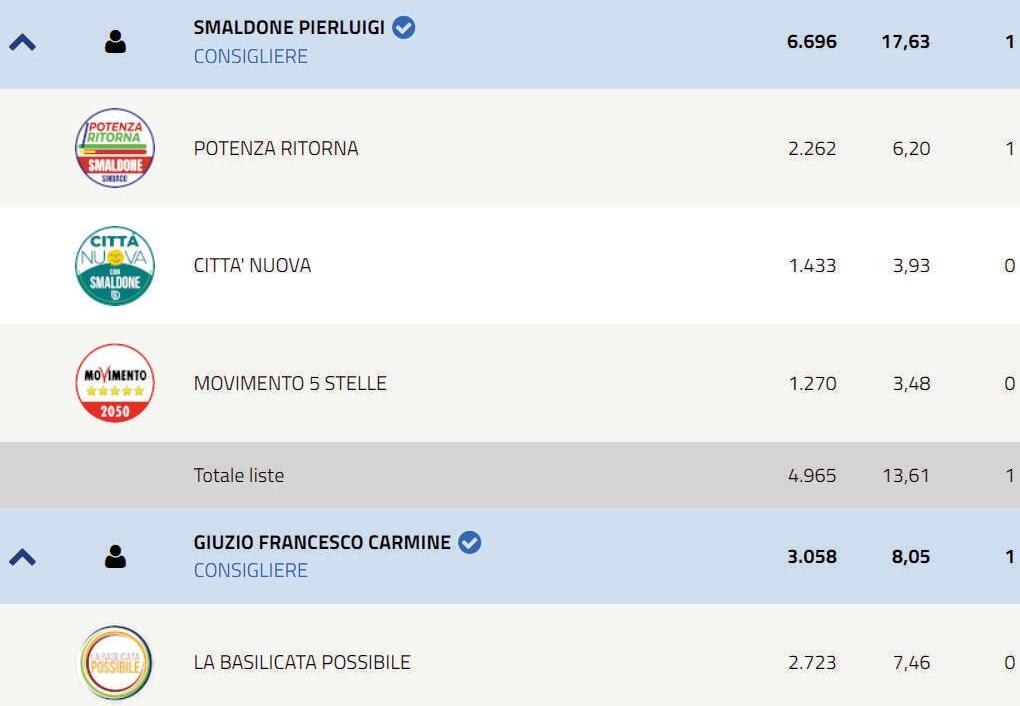Image resolution: width=1020 pixels, height=706 pixels.
Task: Select the Giuzio Francesco Carmine candidate name
Action: click(322, 542)
